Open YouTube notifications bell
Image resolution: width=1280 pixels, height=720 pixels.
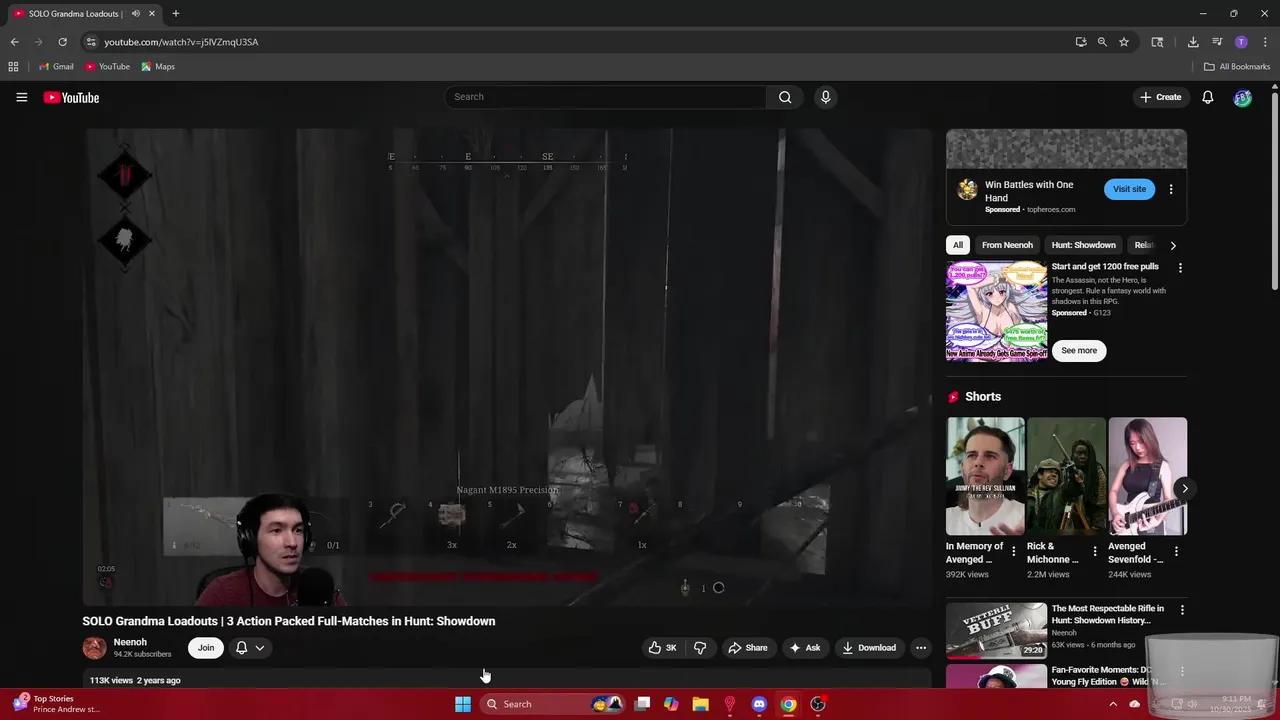pyautogui.click(x=1207, y=97)
